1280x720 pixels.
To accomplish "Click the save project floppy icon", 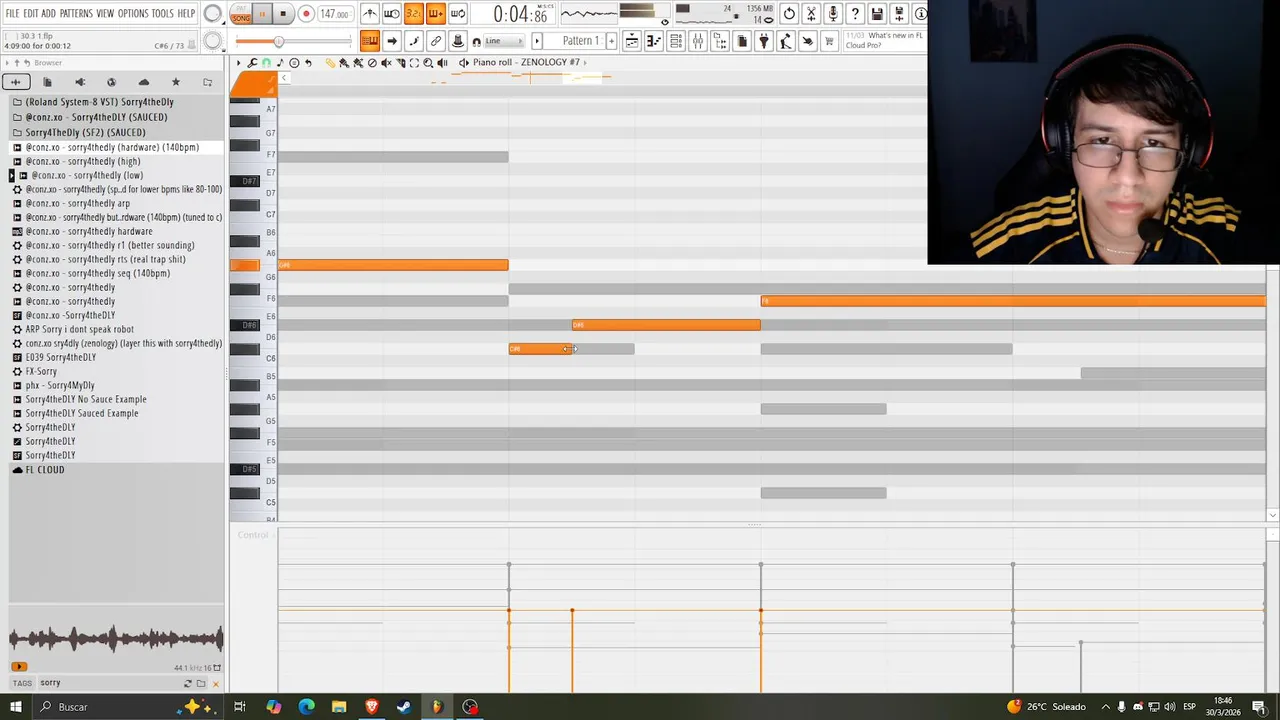I will (x=877, y=14).
